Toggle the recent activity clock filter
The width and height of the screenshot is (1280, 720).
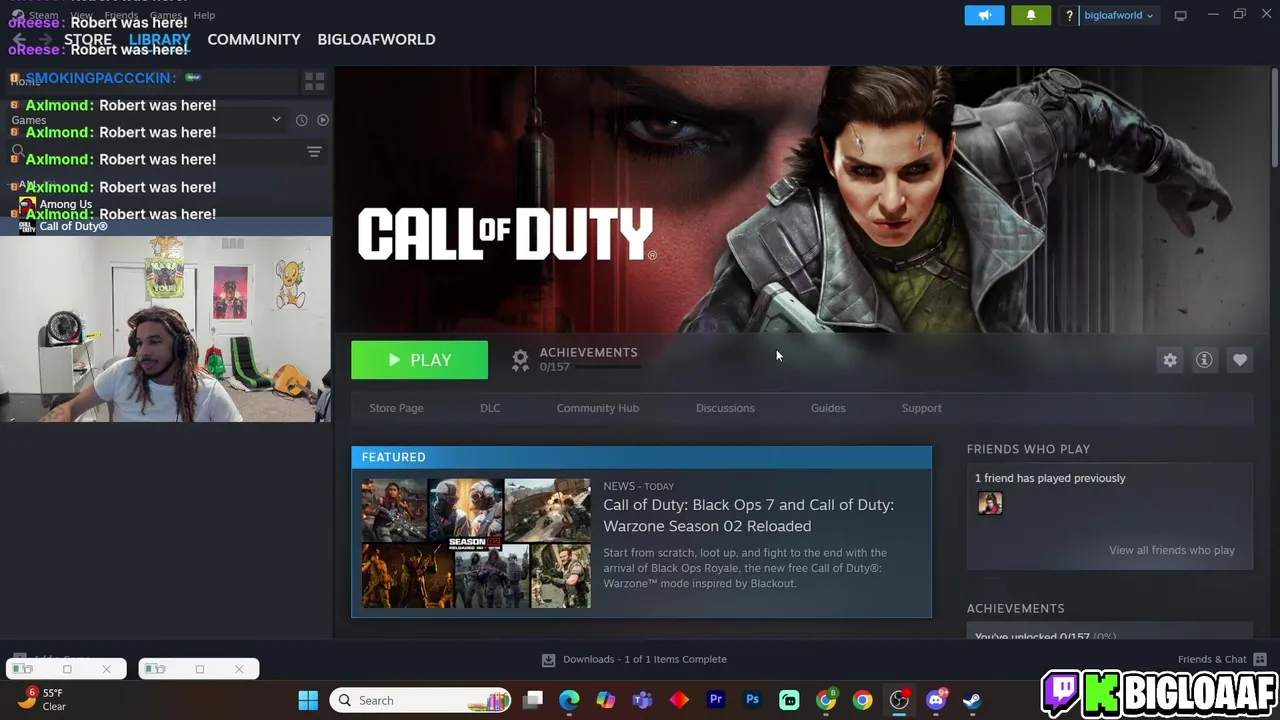[301, 120]
